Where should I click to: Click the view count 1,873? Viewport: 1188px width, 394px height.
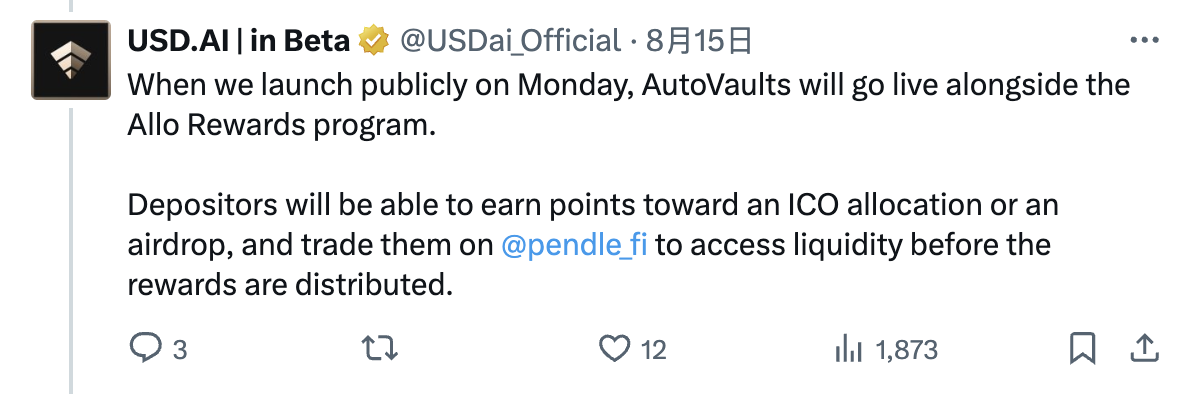pos(906,350)
